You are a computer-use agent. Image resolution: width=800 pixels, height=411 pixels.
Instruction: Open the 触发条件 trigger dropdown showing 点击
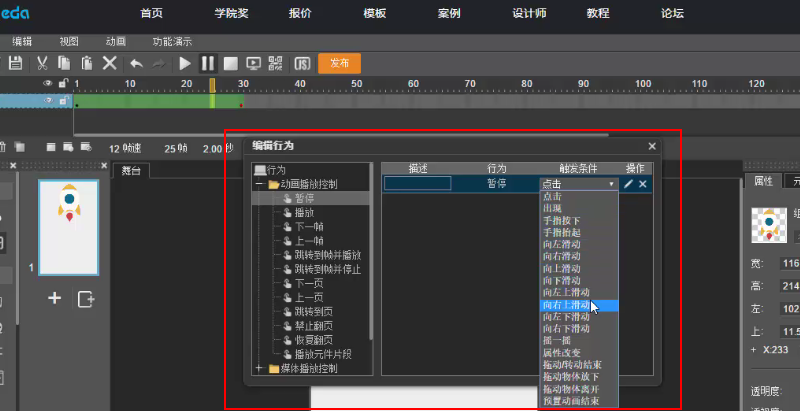click(x=579, y=184)
